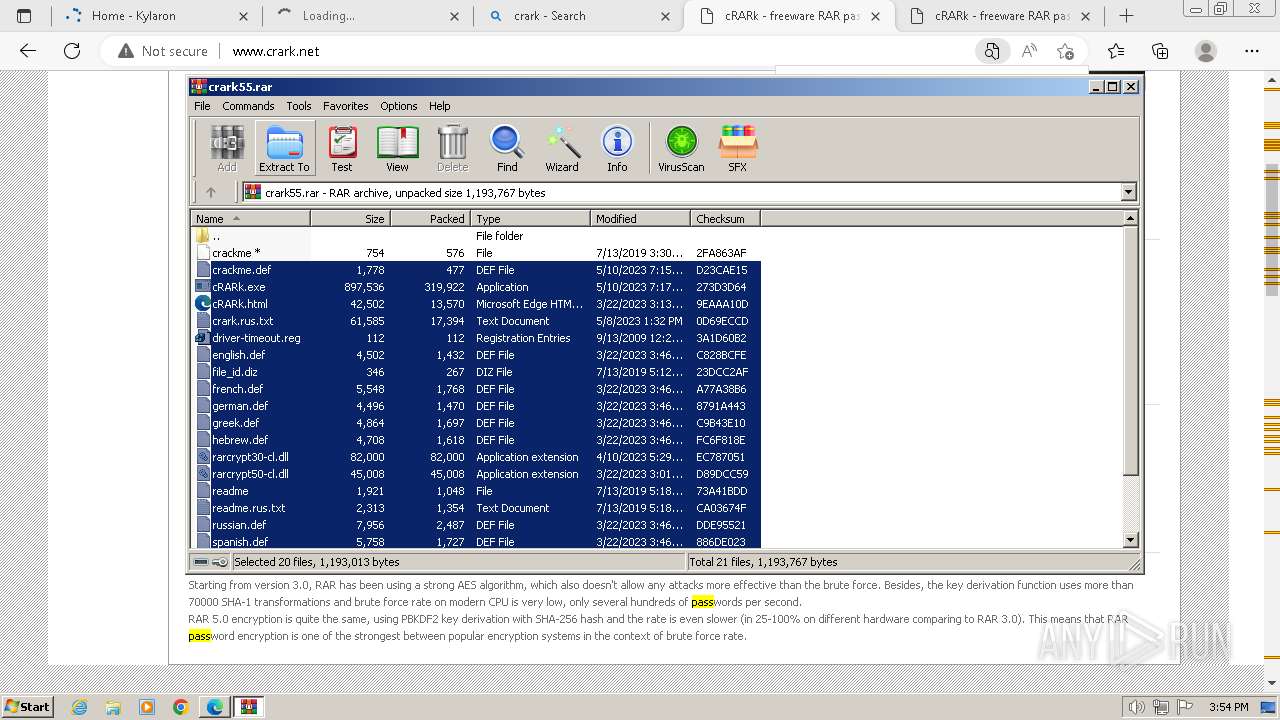The image size is (1280, 720).
Task: Select german.def file
Action: coord(476,406)
